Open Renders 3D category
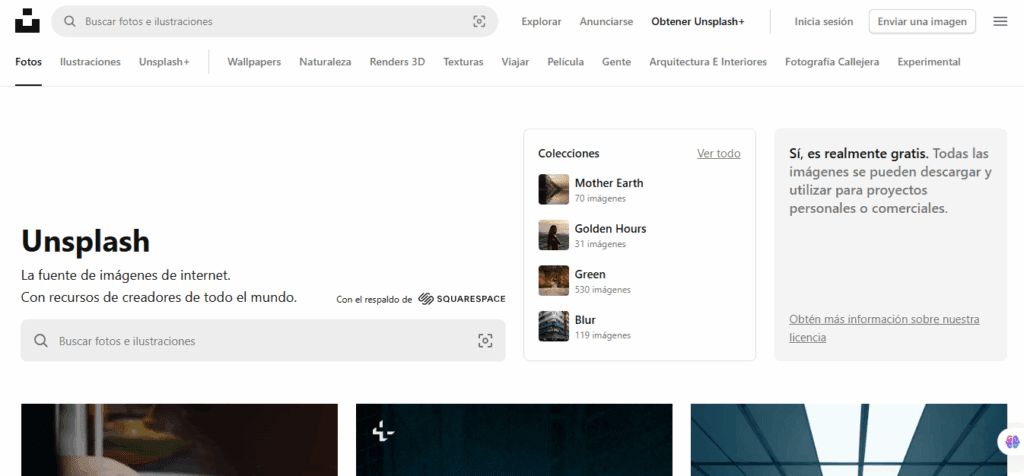The height and width of the screenshot is (476, 1024). (x=397, y=62)
